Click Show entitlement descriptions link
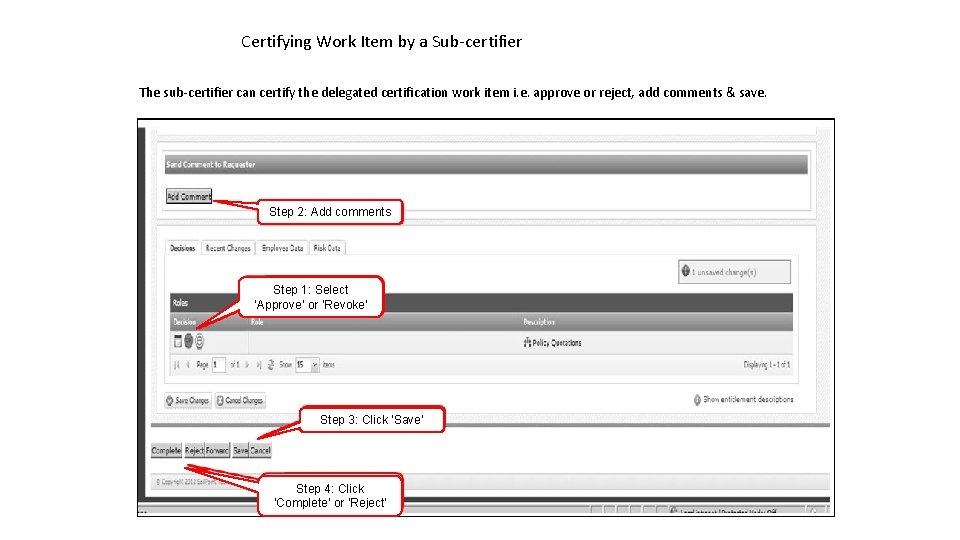The image size is (960, 540). [x=743, y=399]
